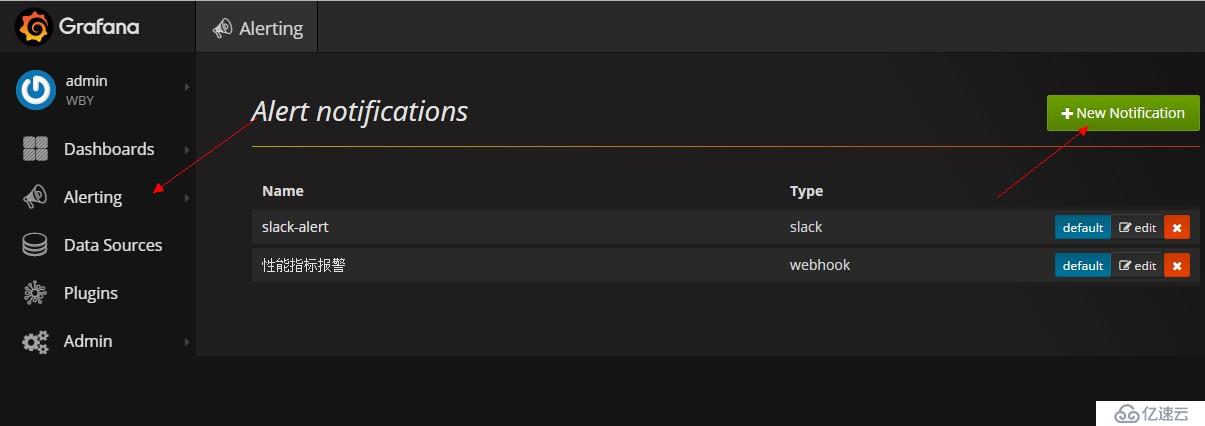Edit the 性能指标报警 webhook notification
The image size is (1205, 426).
[x=1138, y=266]
